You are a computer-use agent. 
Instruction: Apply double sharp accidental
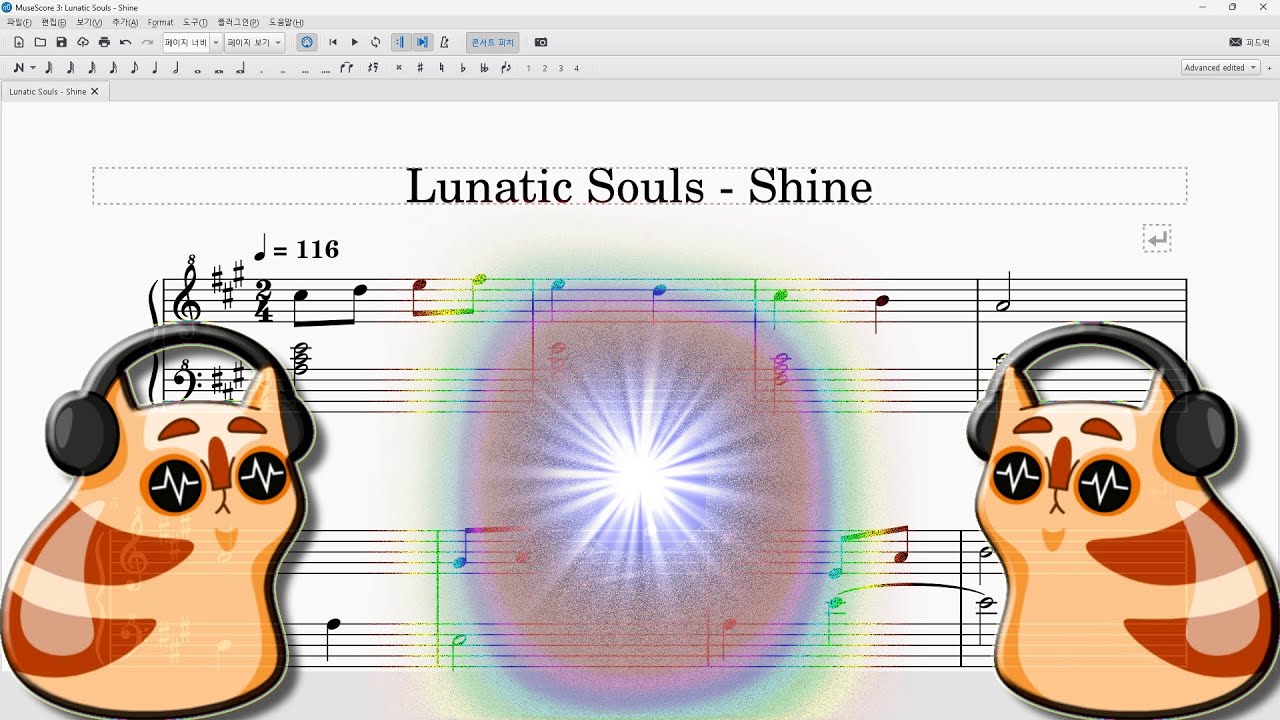(398, 68)
